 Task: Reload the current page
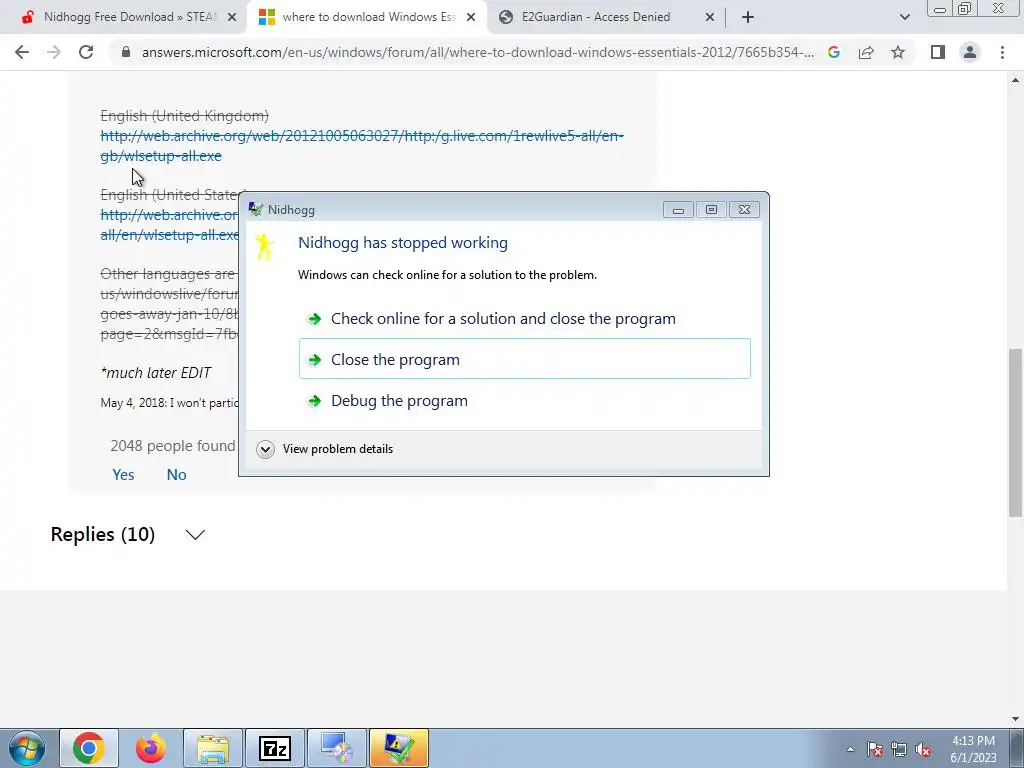[x=86, y=52]
